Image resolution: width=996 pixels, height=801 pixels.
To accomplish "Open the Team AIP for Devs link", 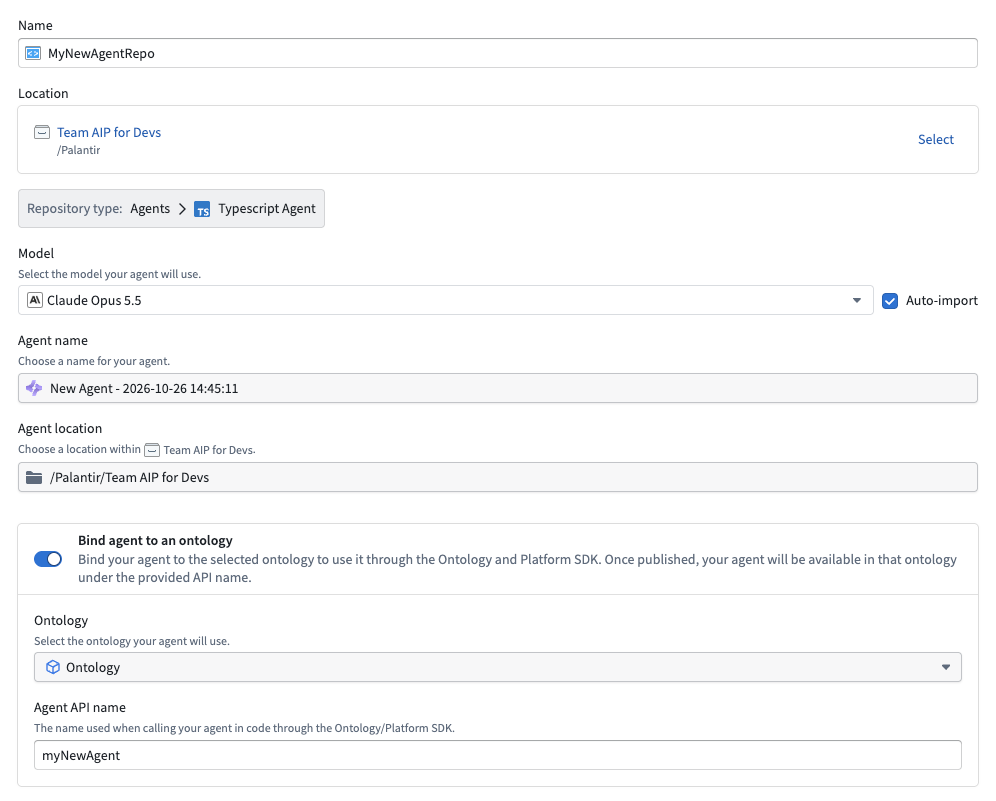I will coord(109,132).
